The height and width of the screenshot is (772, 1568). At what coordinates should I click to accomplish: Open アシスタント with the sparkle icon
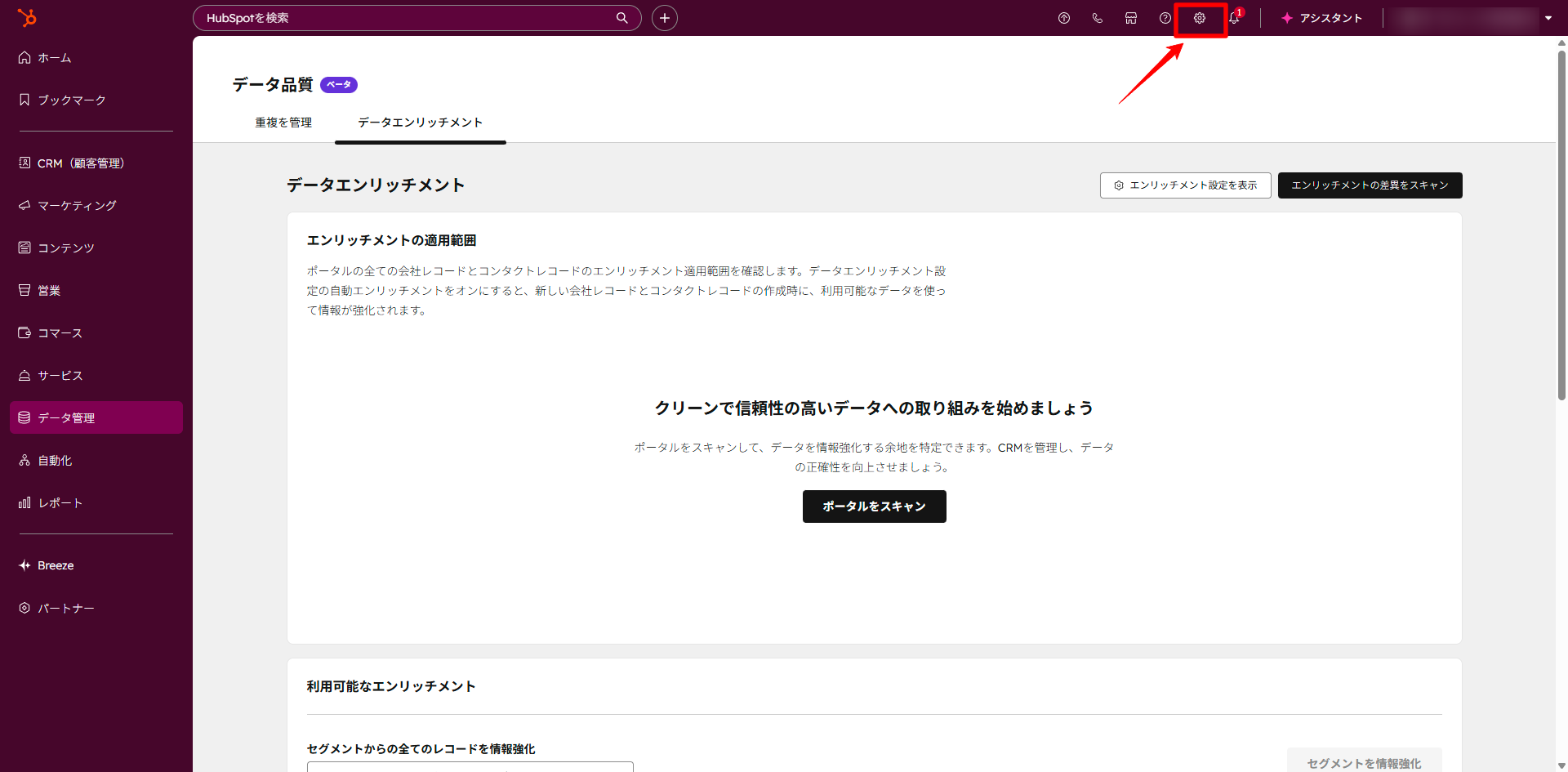[1321, 18]
